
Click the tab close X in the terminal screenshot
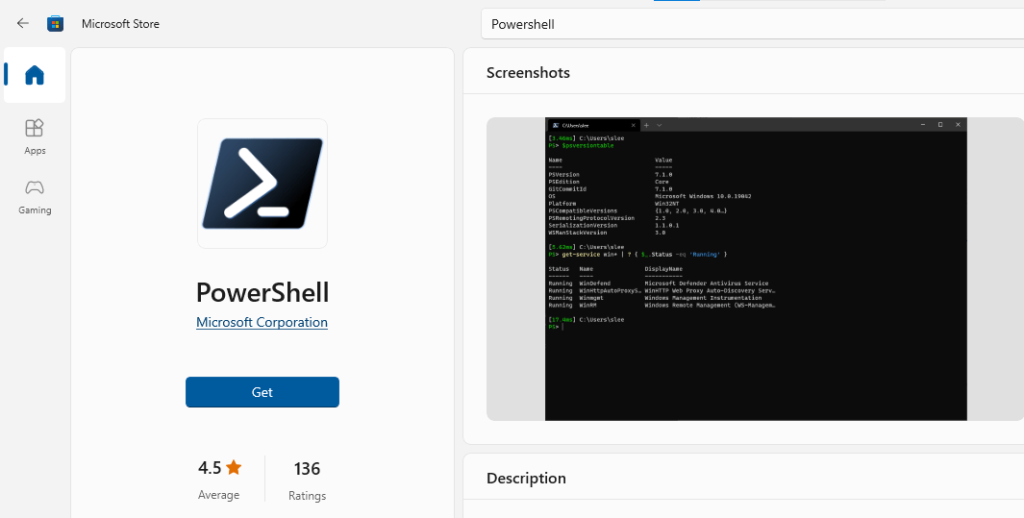[634, 125]
